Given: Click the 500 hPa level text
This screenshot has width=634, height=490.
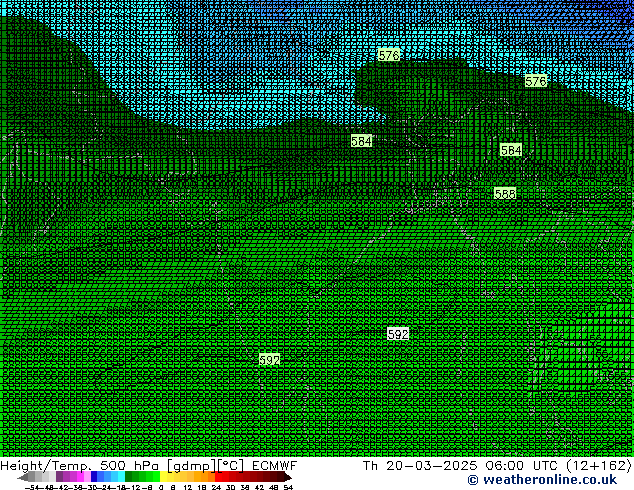Looking at the screenshot, I should [x=129, y=466].
